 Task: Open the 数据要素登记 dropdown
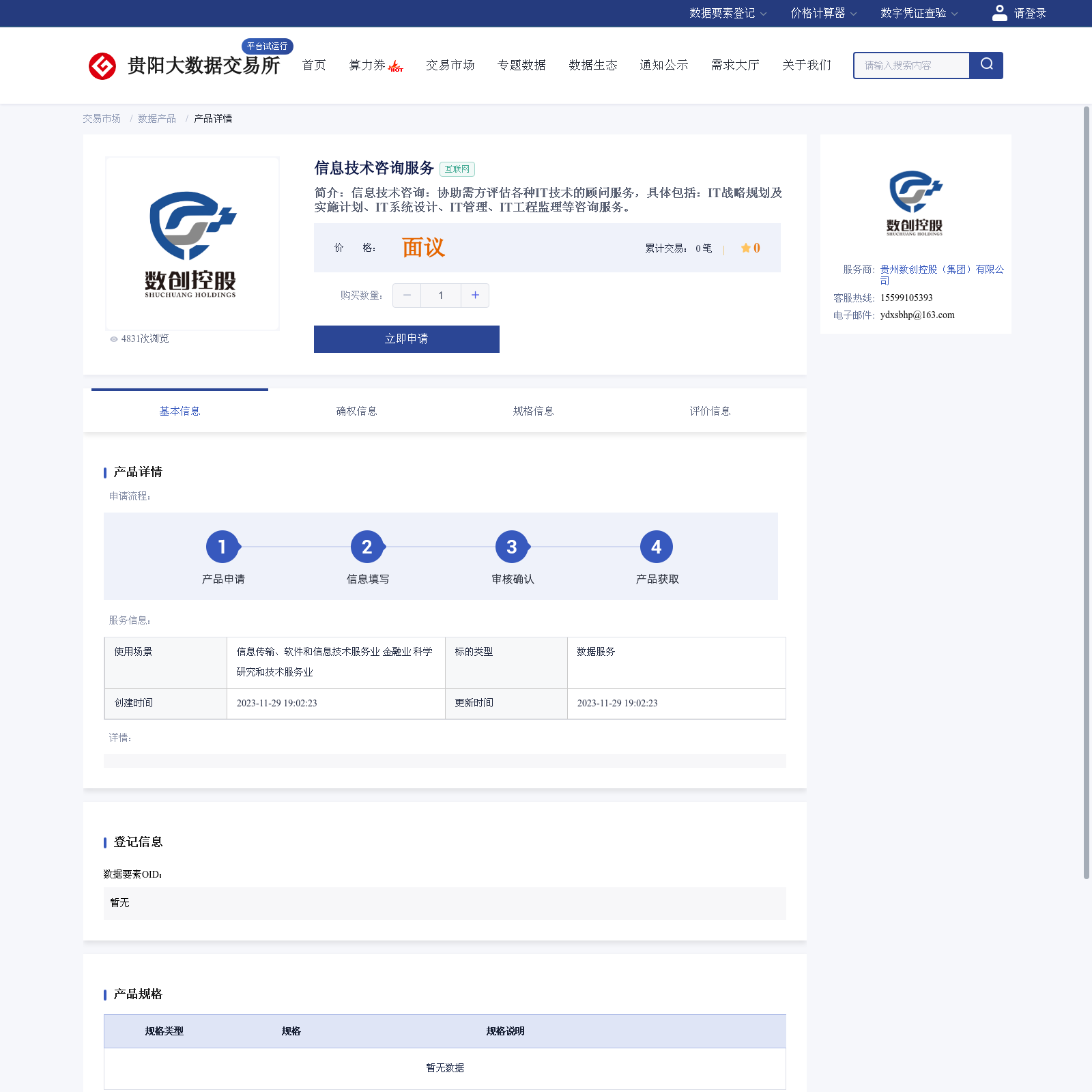(x=728, y=13)
